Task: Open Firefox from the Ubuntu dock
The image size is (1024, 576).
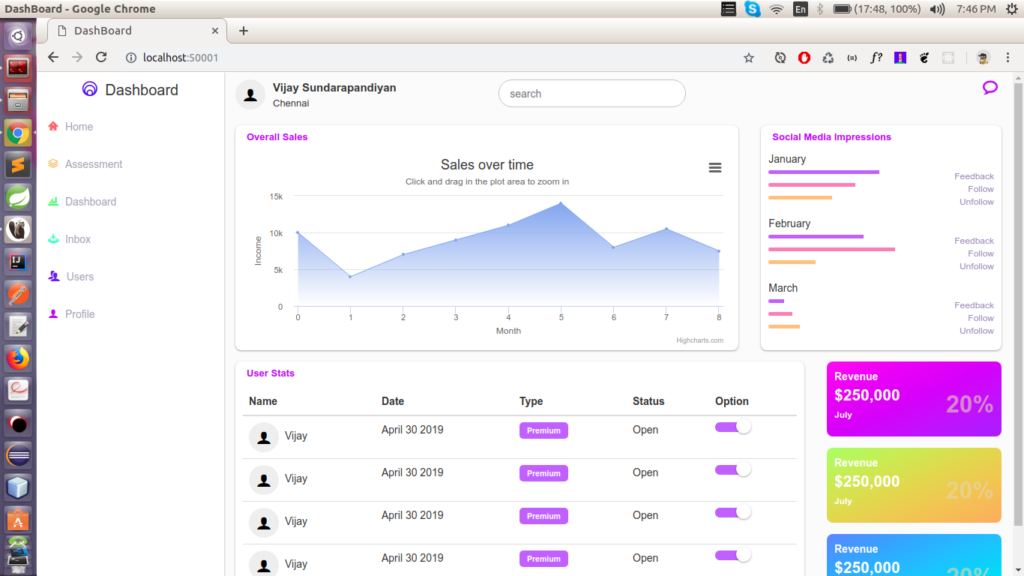Action: 18,358
